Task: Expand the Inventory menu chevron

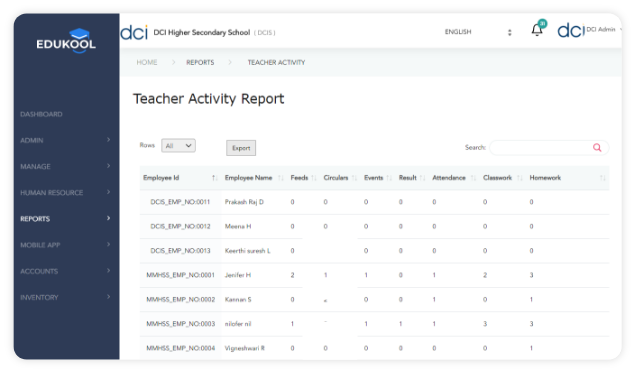Action: (x=108, y=297)
